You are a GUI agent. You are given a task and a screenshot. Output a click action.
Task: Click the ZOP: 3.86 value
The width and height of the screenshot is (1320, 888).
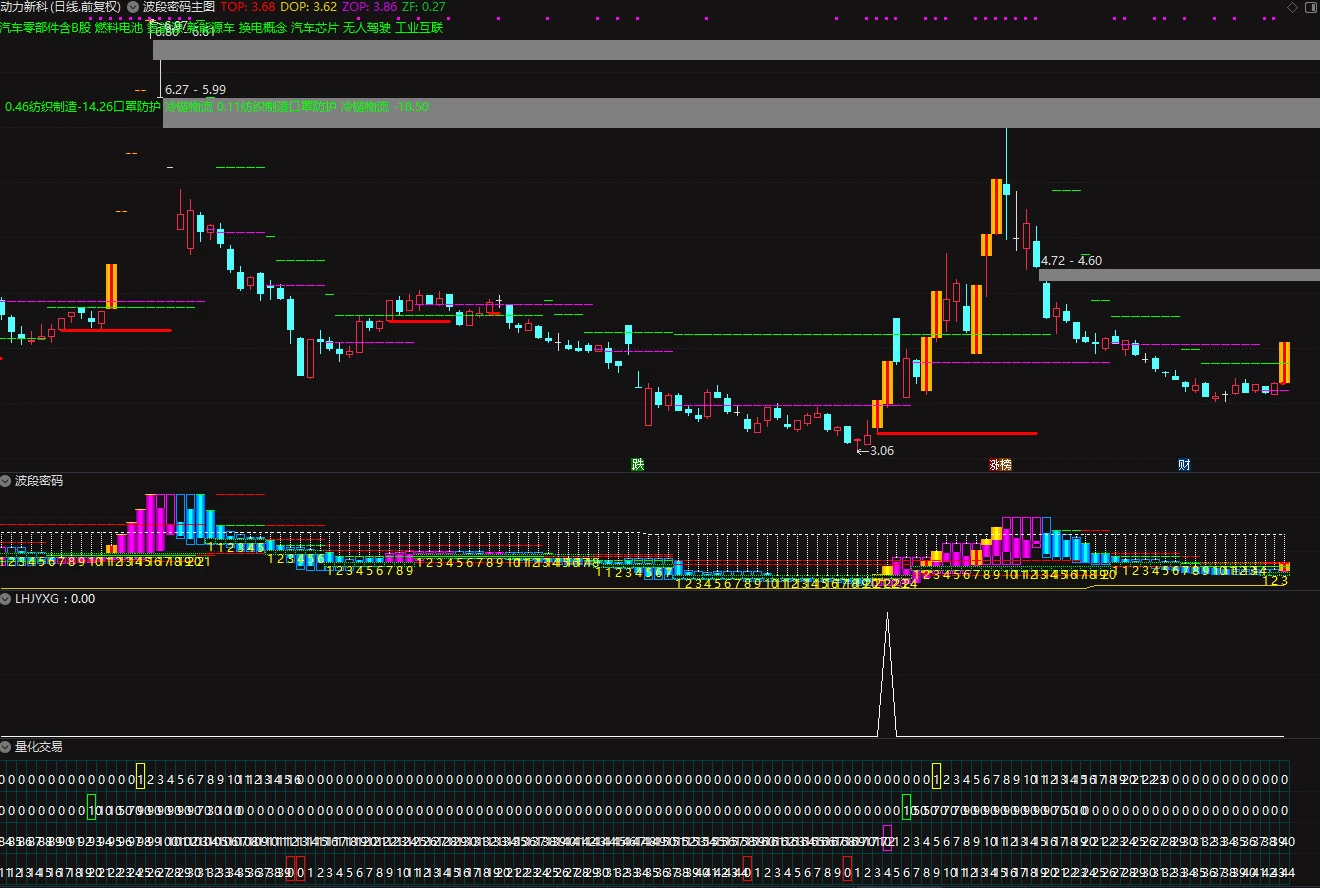point(370,6)
